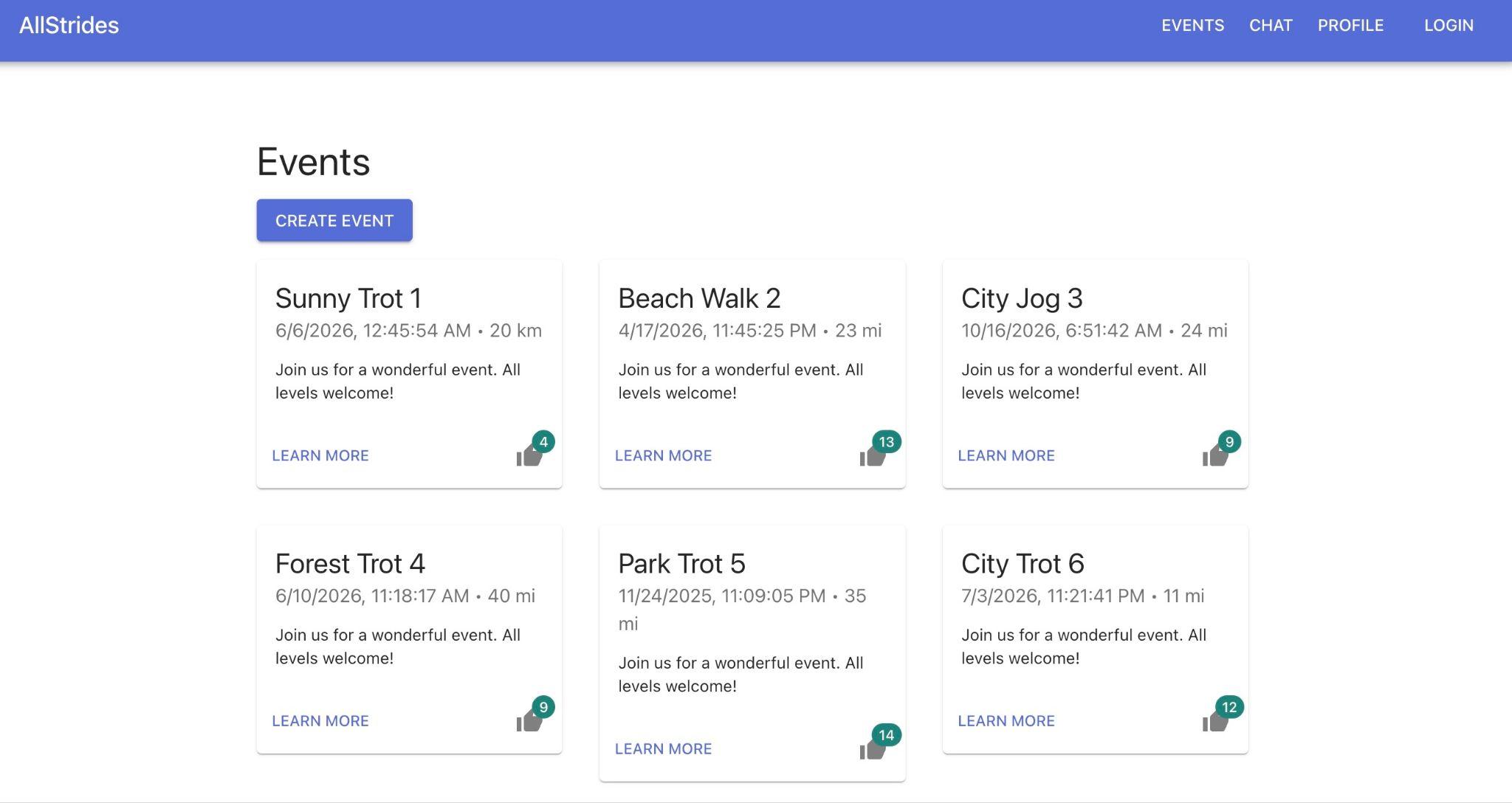This screenshot has width=1512, height=803.
Task: View Learn More on City Jog 3
Action: (1006, 455)
